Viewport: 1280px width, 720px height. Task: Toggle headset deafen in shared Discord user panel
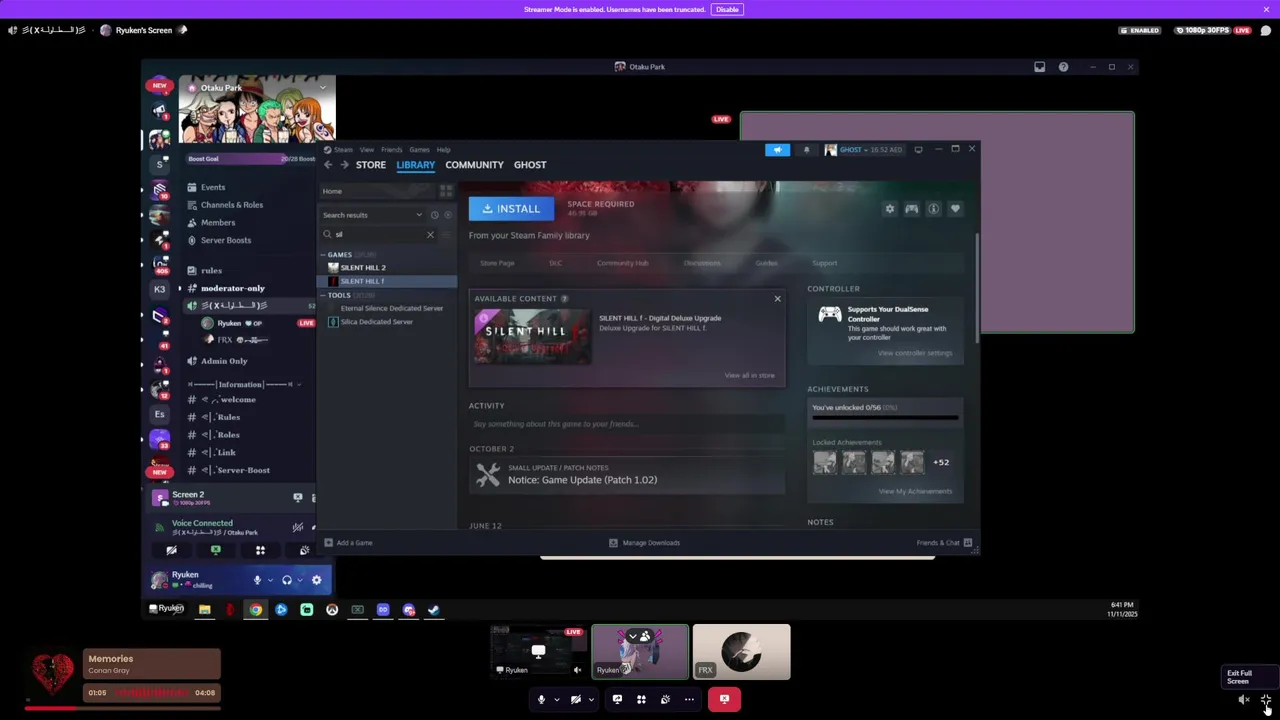pyautogui.click(x=287, y=580)
